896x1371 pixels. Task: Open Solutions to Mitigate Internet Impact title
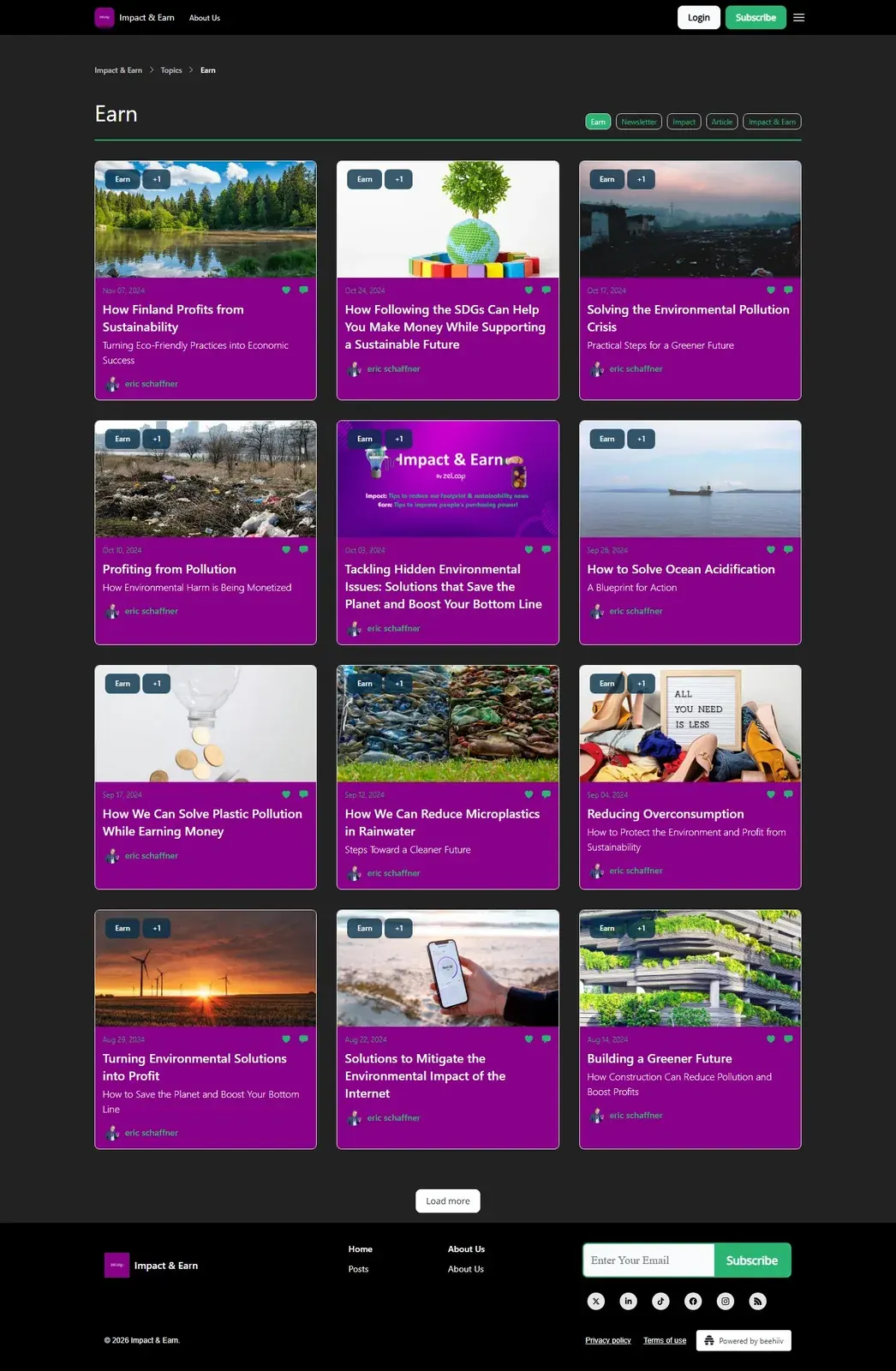[x=425, y=1076]
